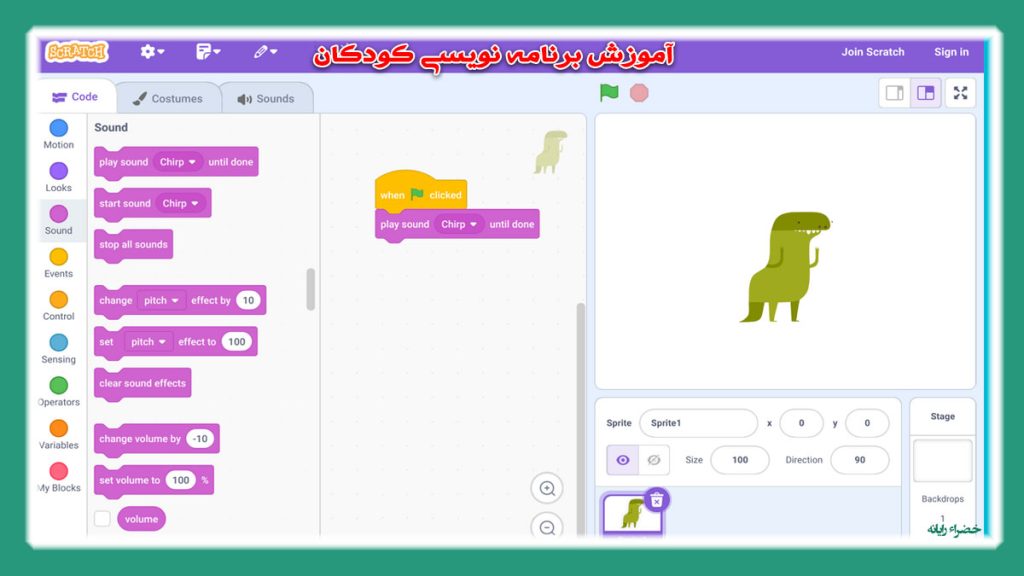Enable the volume reporter checkbox
Viewport: 1024px width, 576px height.
pos(103,519)
